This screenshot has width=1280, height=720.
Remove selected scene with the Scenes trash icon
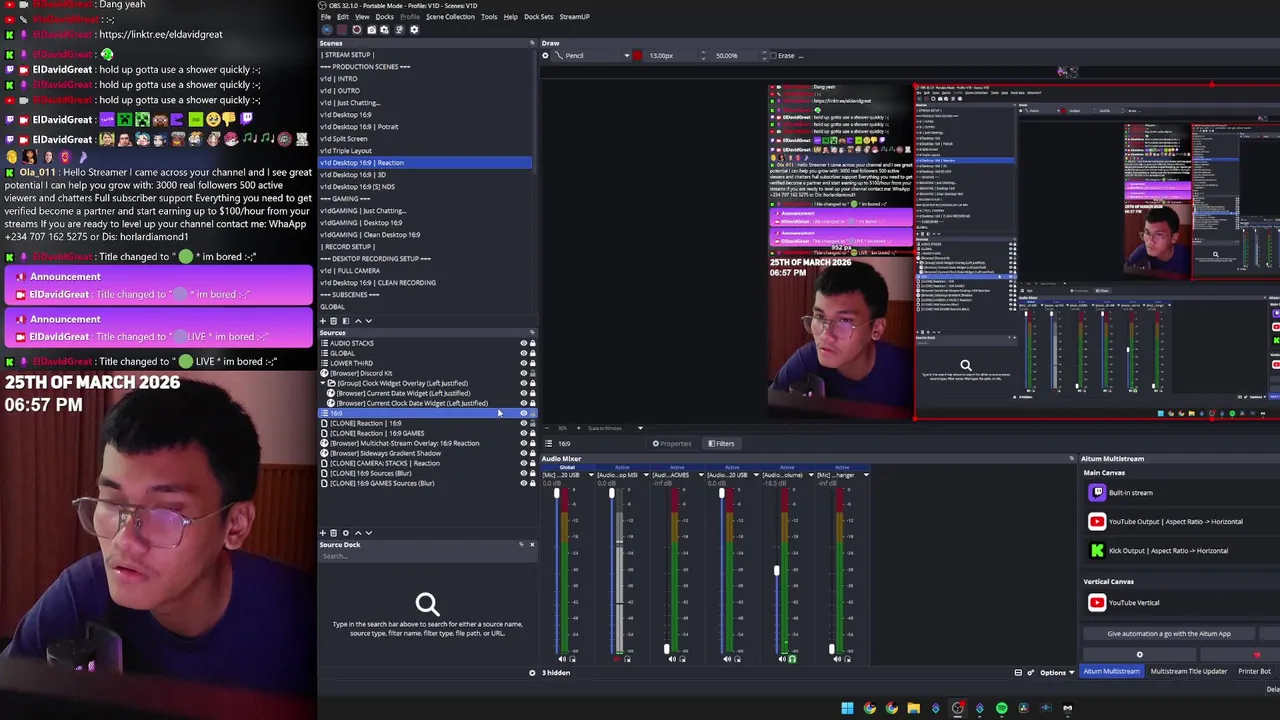[333, 321]
